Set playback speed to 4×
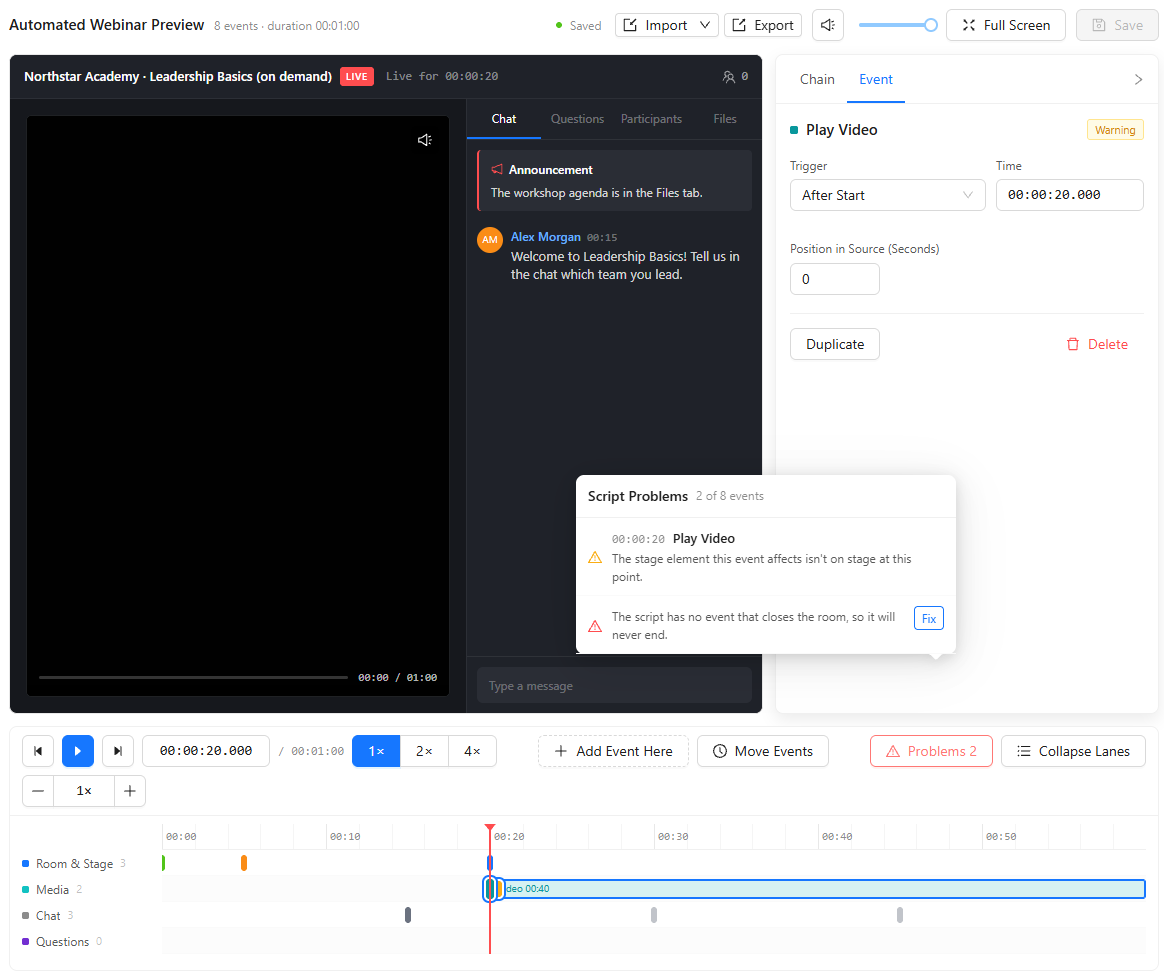1164x973 pixels. click(472, 751)
